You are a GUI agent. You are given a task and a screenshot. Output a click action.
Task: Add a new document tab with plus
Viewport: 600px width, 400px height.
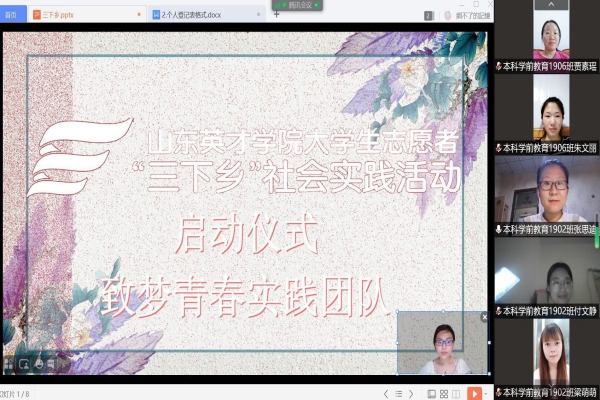[x=277, y=15]
